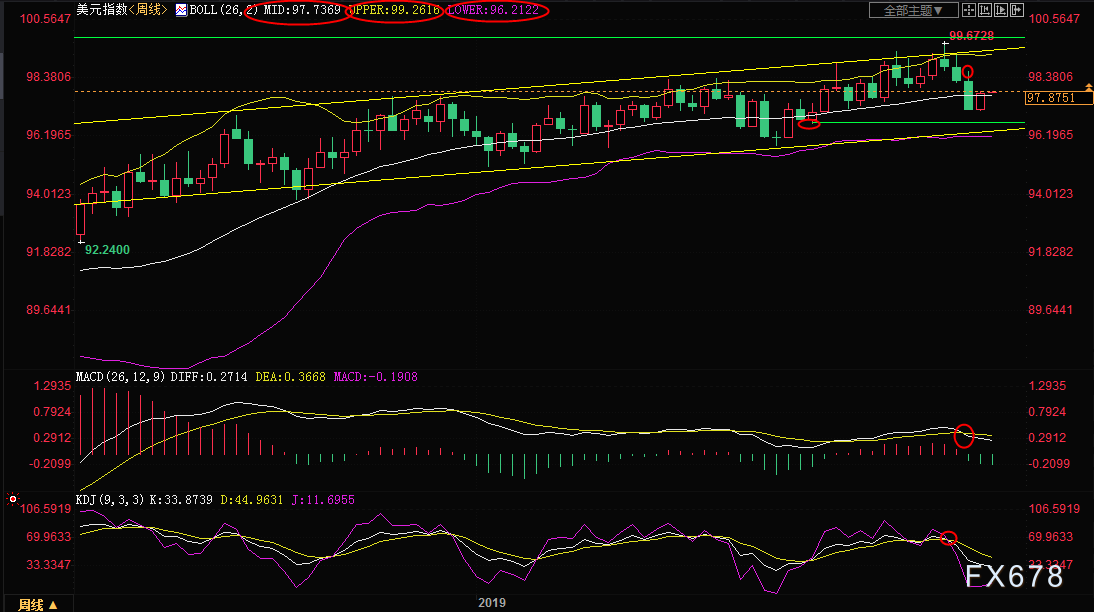Open the 全部主题 theme dropdown

pyautogui.click(x=913, y=10)
